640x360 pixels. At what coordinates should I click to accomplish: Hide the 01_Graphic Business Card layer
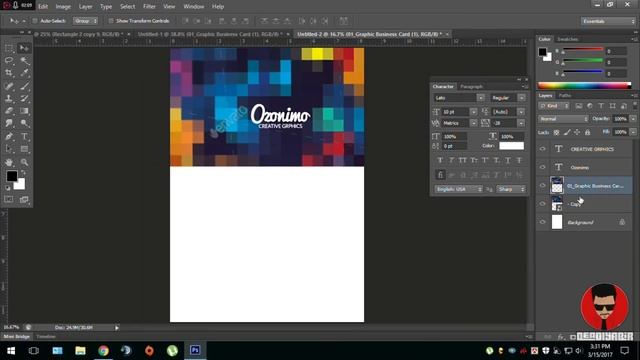[x=542, y=185]
